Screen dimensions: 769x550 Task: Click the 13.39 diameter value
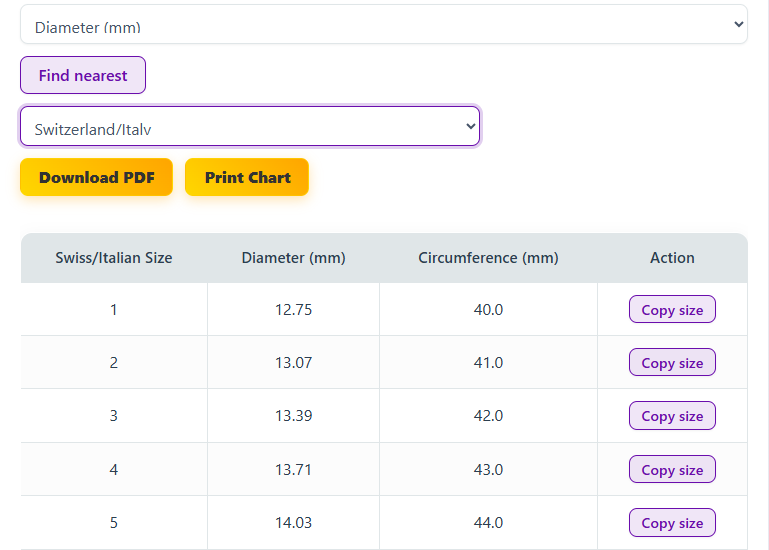(x=293, y=416)
